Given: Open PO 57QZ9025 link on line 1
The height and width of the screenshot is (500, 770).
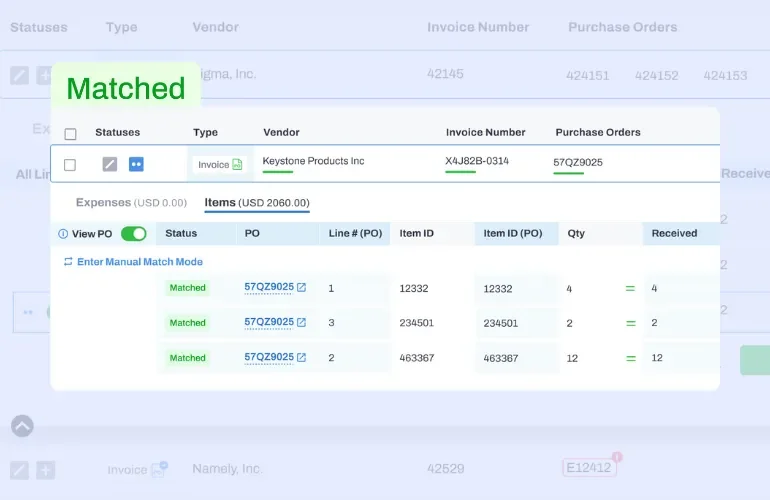Looking at the screenshot, I should pyautogui.click(x=269, y=287).
